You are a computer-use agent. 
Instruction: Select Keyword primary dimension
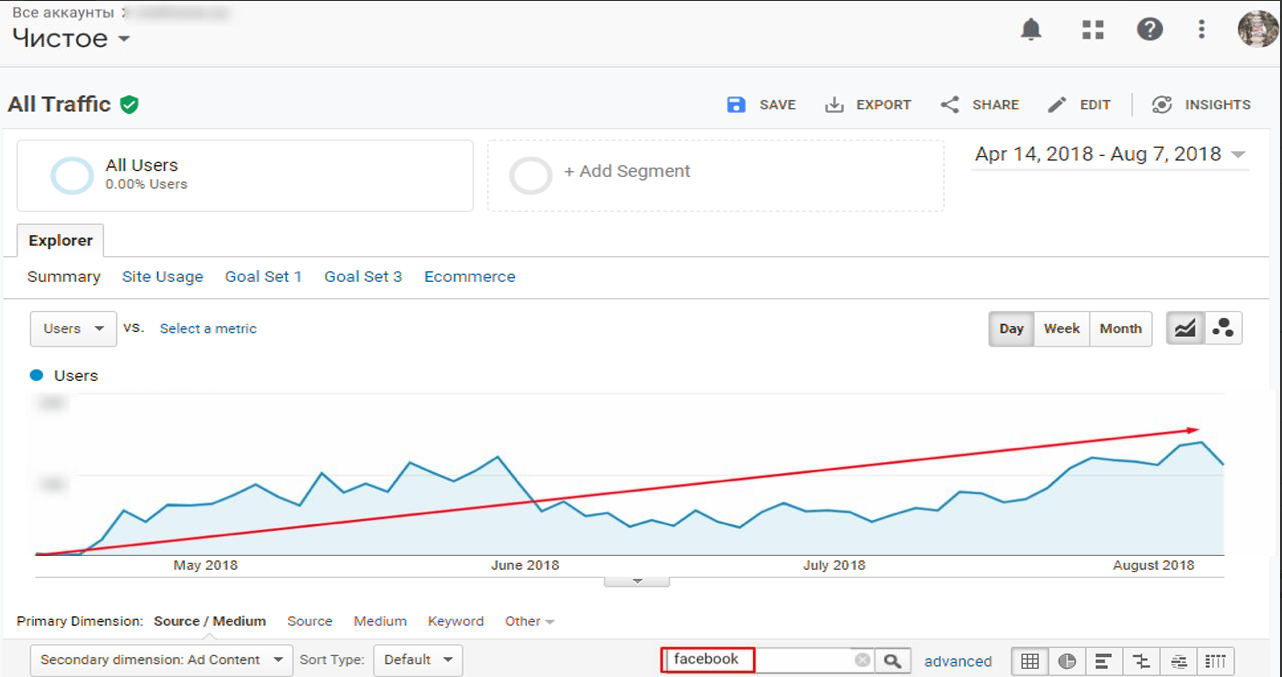click(456, 621)
